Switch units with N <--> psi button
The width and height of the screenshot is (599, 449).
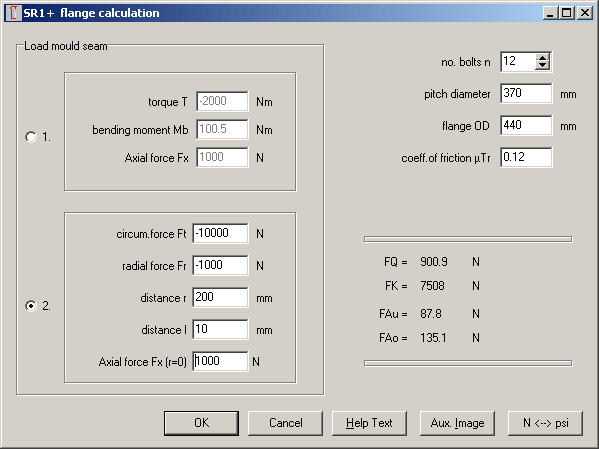click(x=545, y=423)
